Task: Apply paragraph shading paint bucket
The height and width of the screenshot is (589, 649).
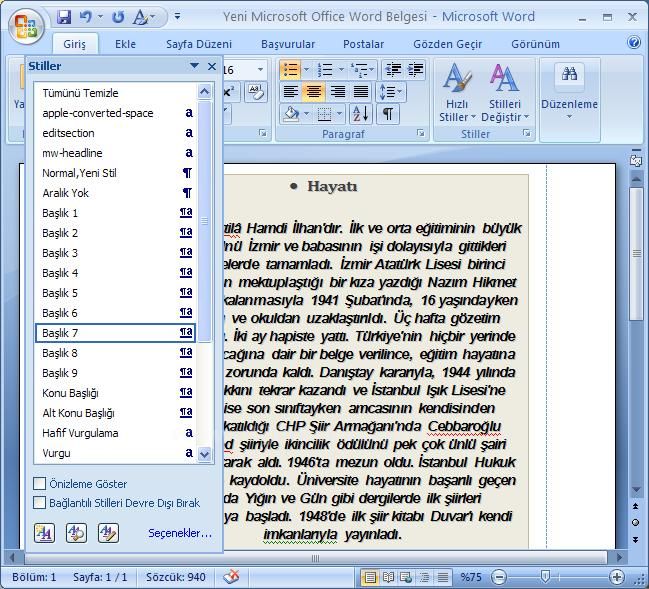Action: tap(292, 113)
